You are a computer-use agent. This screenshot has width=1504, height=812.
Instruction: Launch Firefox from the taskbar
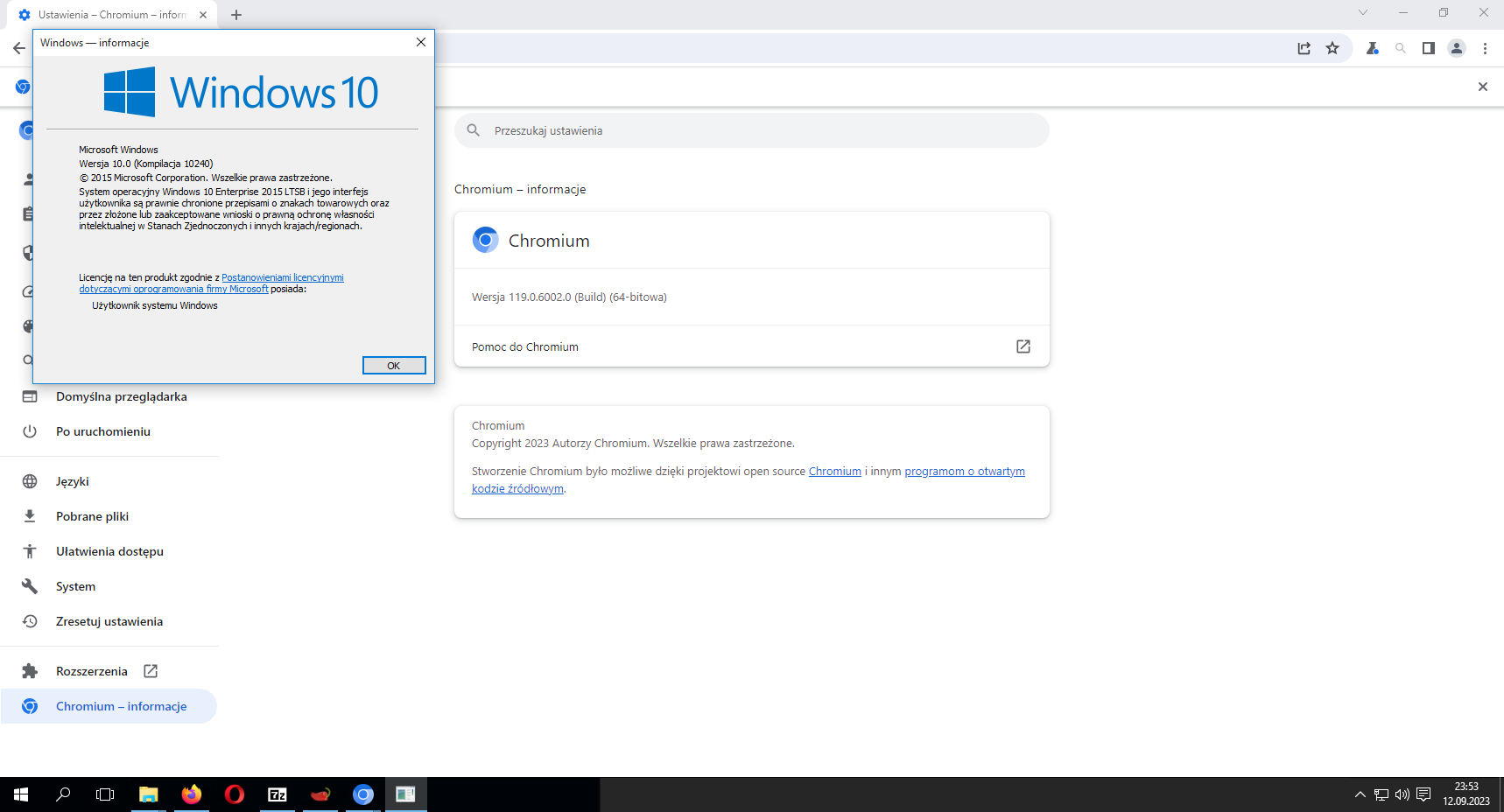point(192,794)
